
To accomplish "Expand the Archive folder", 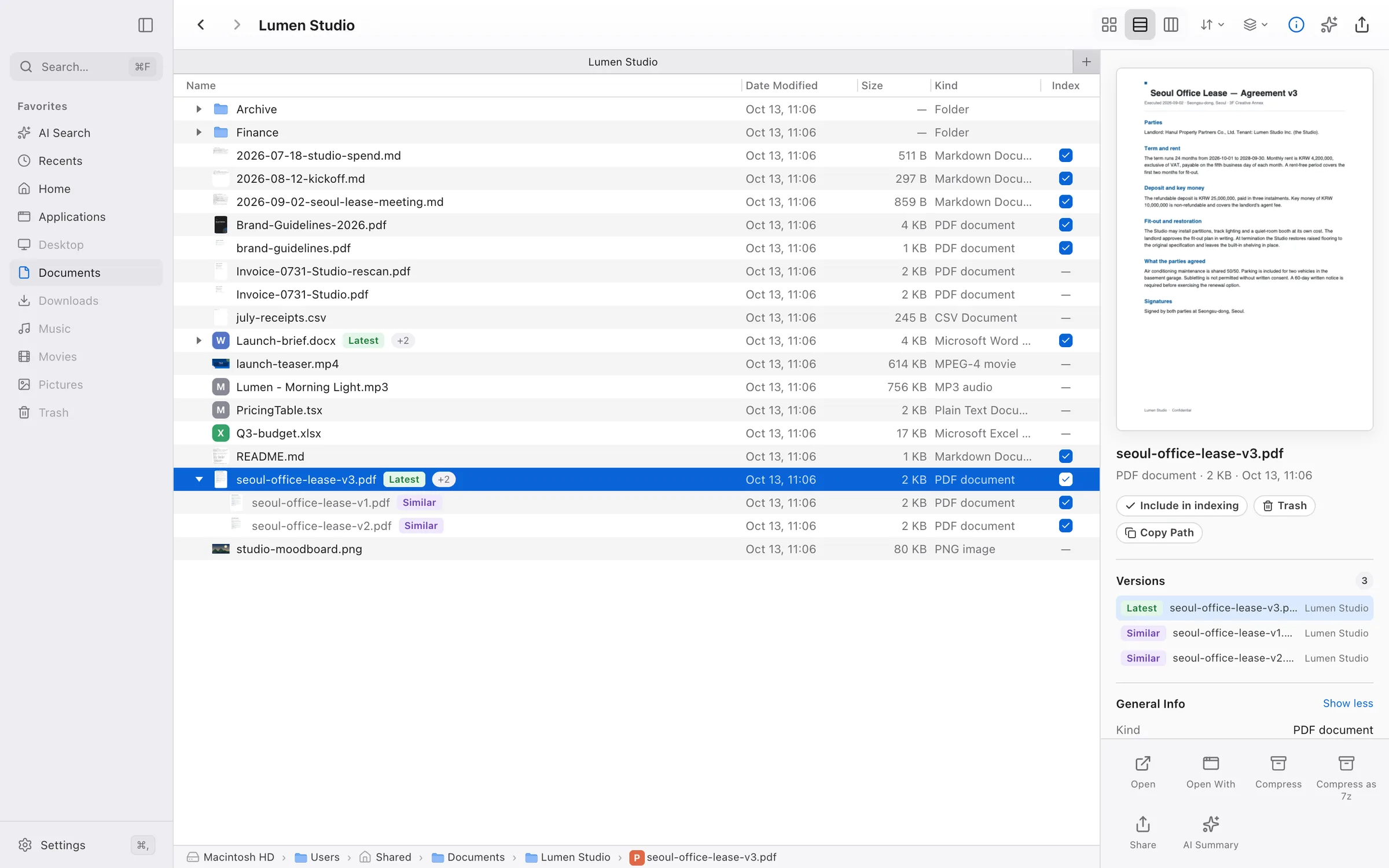I will coord(199,109).
